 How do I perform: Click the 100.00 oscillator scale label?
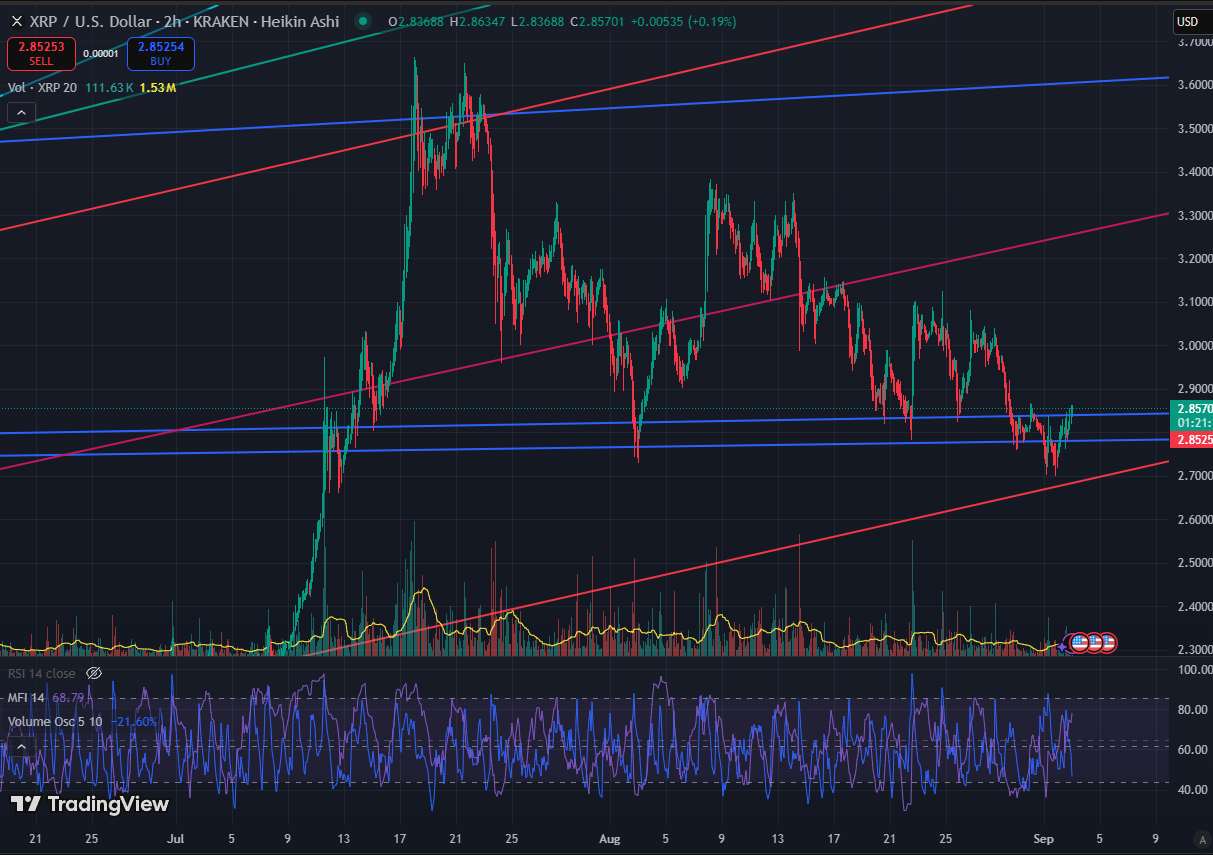tap(1193, 670)
